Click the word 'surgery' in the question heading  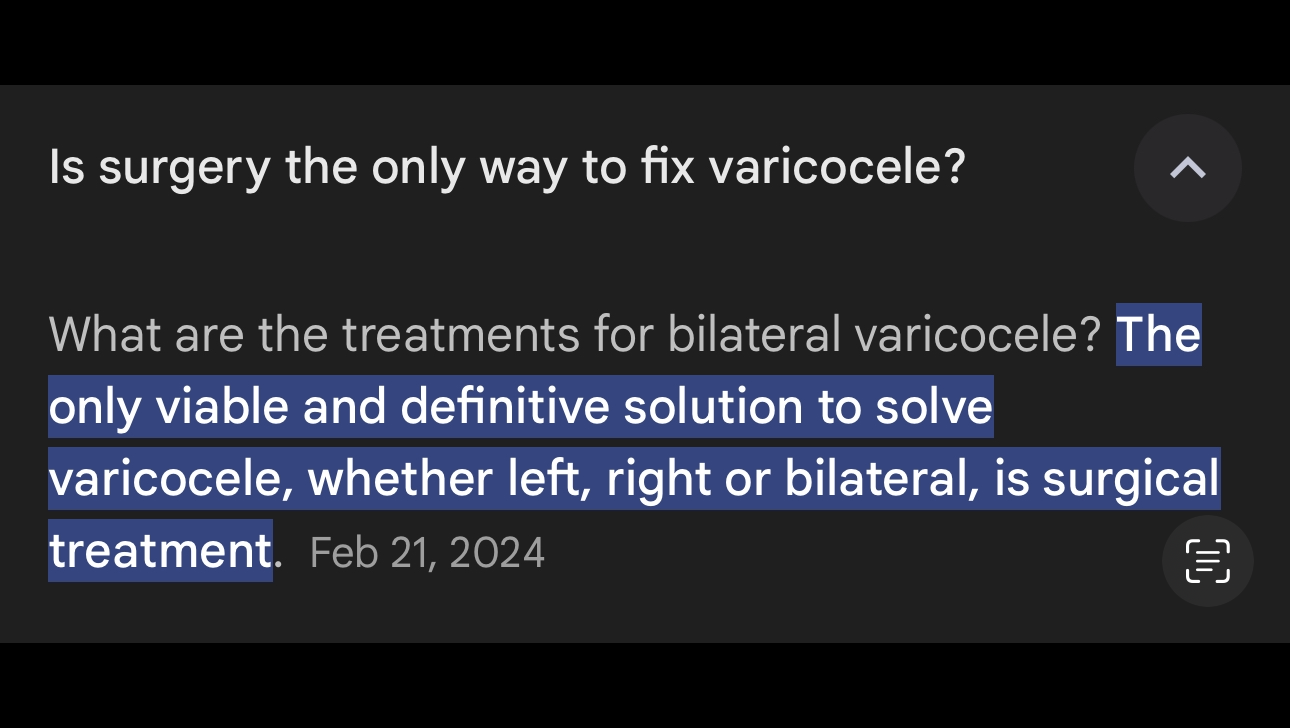coord(185,169)
